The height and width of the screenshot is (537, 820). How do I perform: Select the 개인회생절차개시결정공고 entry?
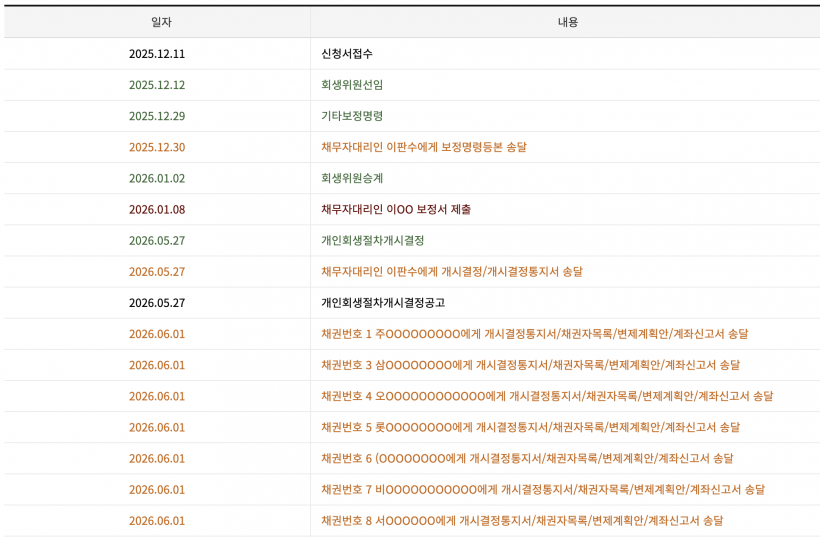click(x=383, y=303)
